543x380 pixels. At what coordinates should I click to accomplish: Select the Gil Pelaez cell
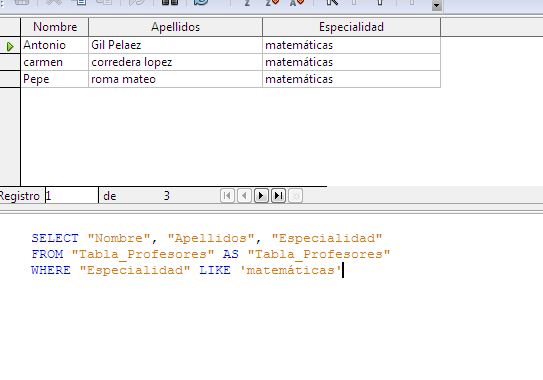[x=176, y=45]
